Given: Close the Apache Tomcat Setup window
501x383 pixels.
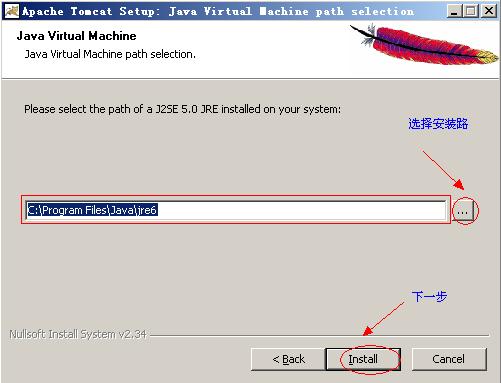Looking at the screenshot, I should coord(489,11).
